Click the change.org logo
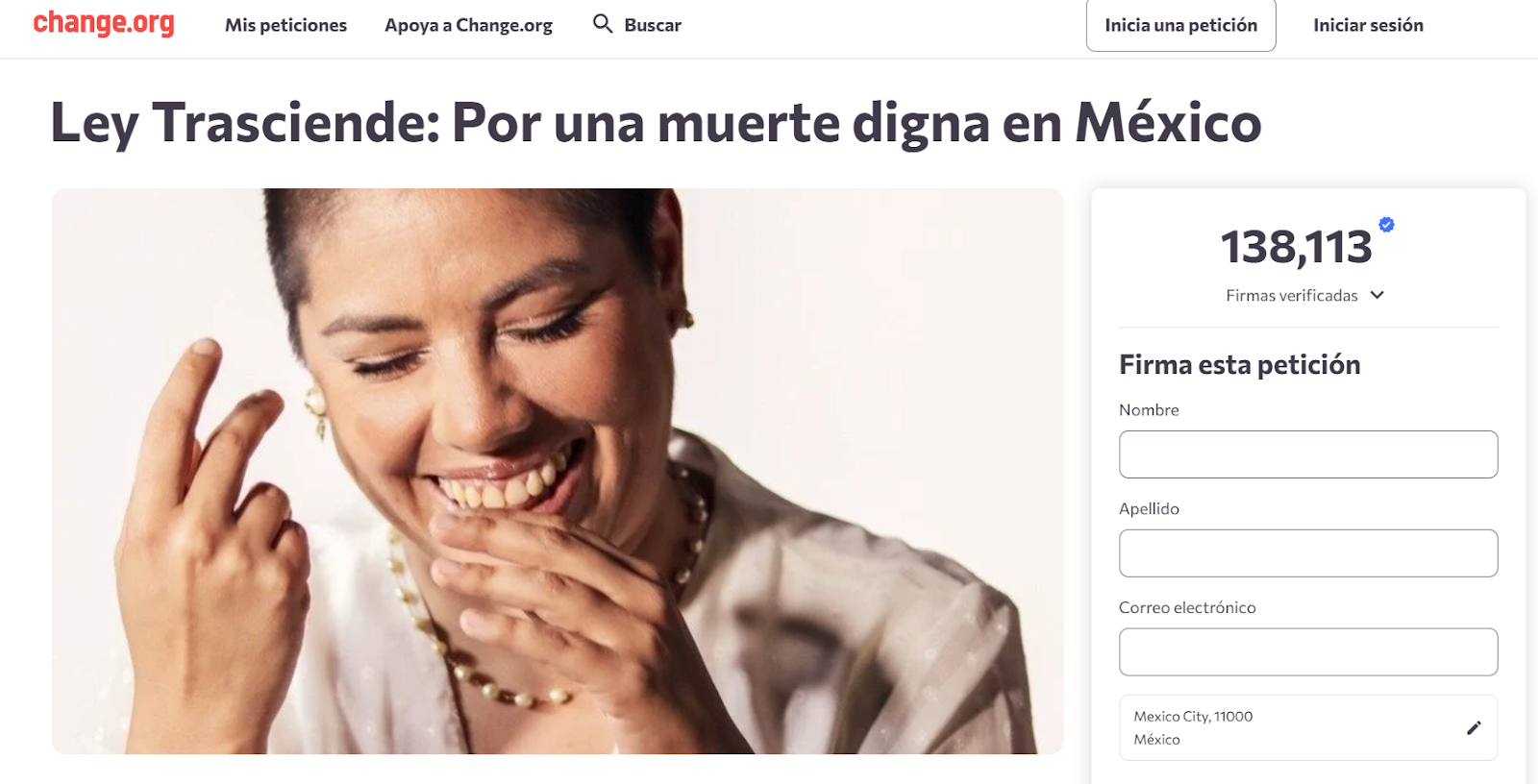The height and width of the screenshot is (784, 1538). click(104, 23)
